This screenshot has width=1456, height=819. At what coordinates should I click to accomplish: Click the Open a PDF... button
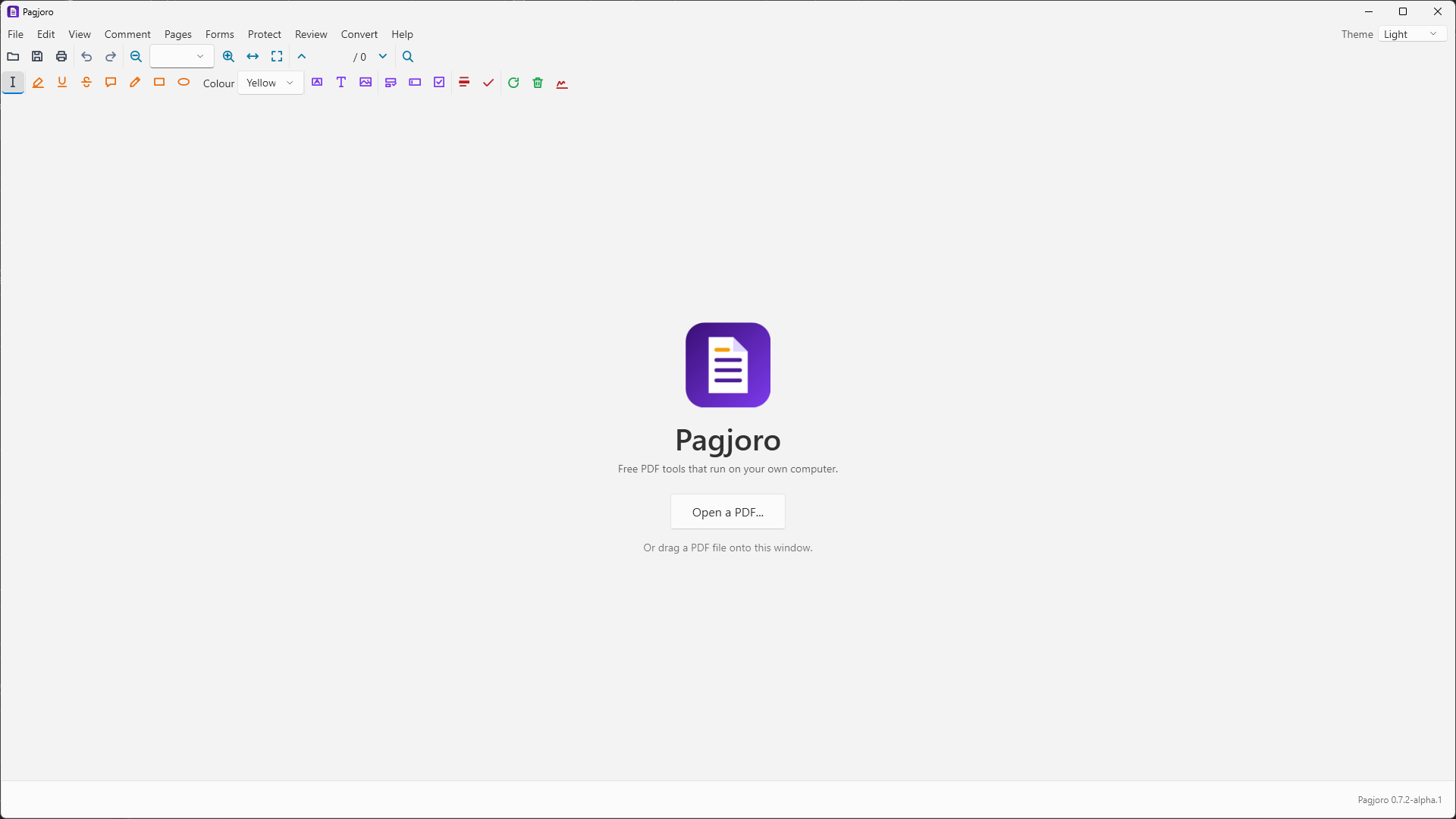728,512
